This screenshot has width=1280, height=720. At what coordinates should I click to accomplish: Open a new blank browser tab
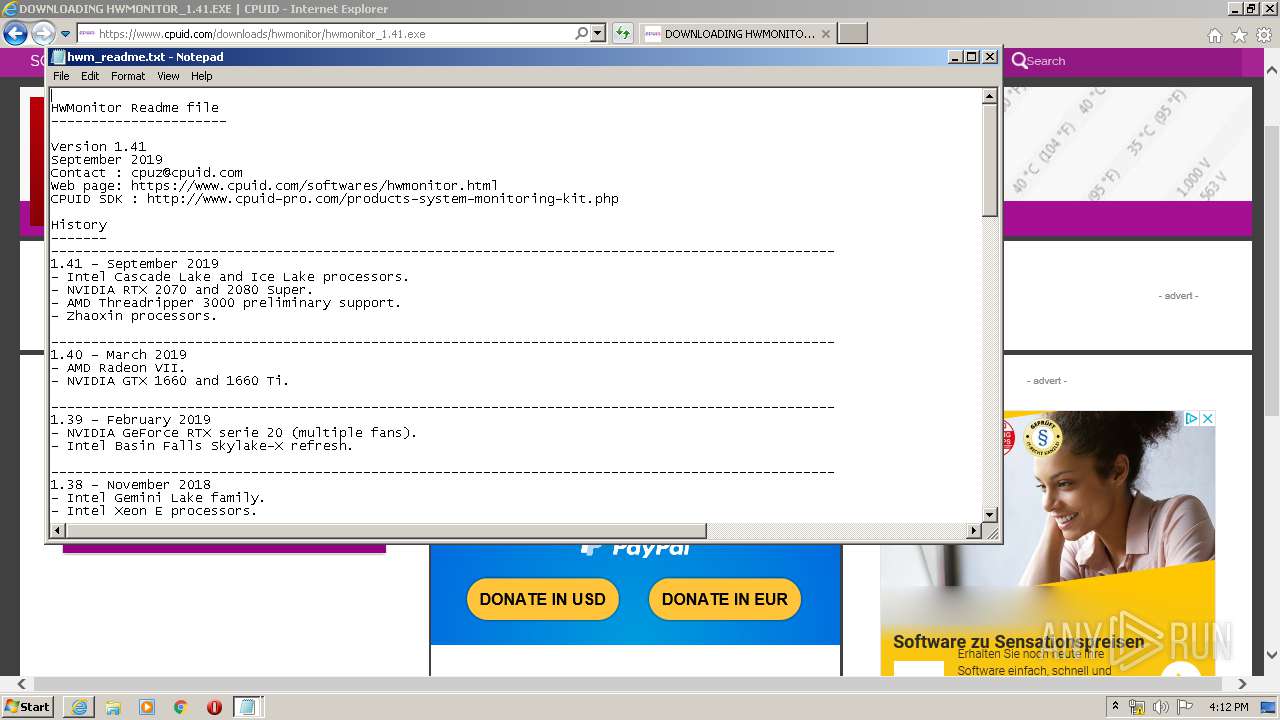[852, 33]
